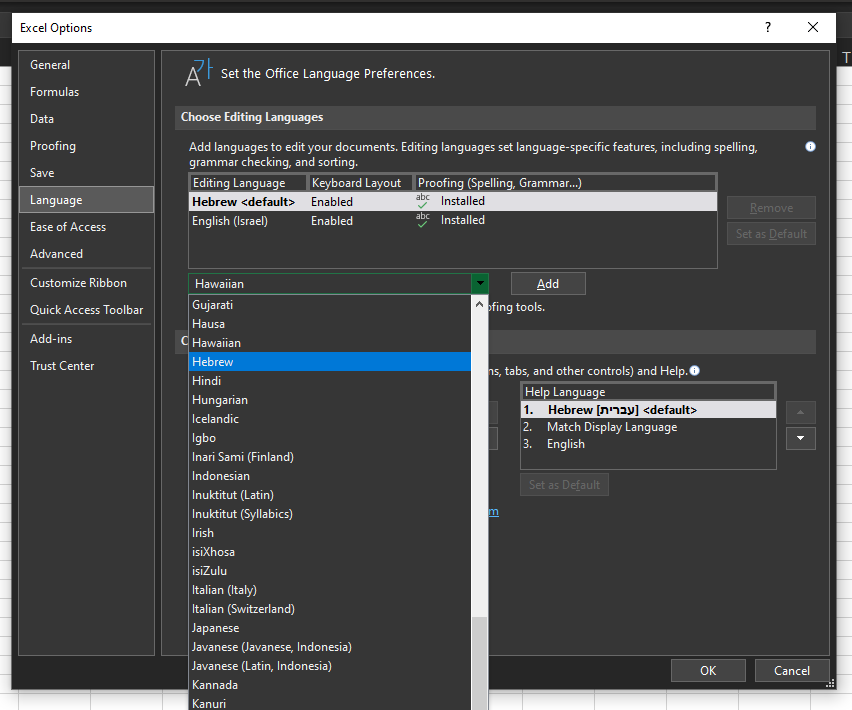Click the Add language button
This screenshot has width=852, height=710.
coord(548,284)
